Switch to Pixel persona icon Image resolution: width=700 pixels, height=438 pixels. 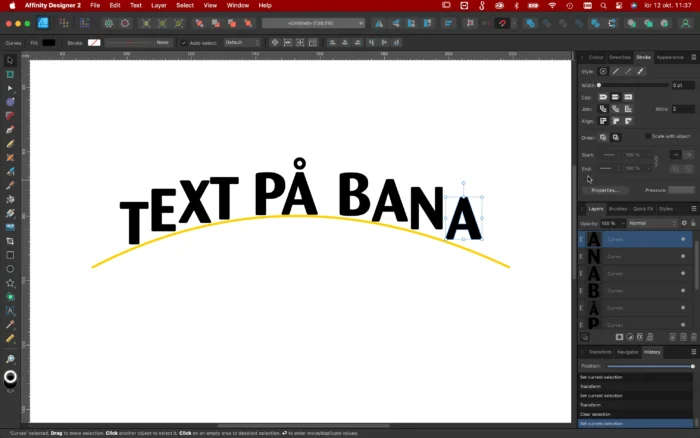pos(64,23)
